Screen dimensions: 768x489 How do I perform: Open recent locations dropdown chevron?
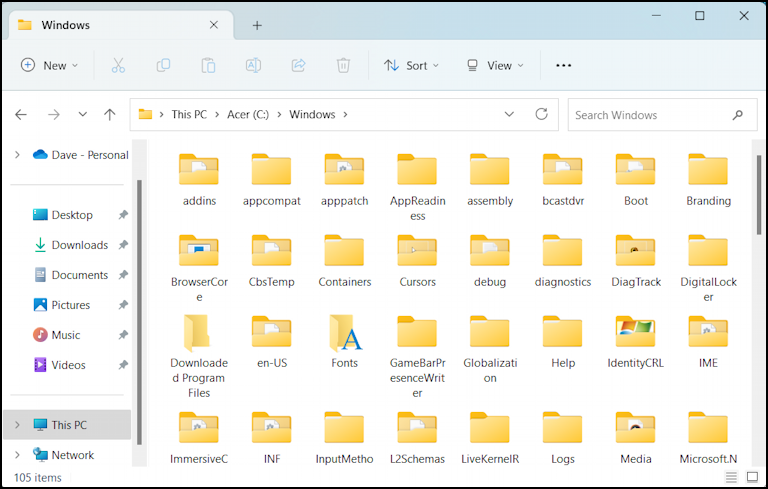point(82,115)
